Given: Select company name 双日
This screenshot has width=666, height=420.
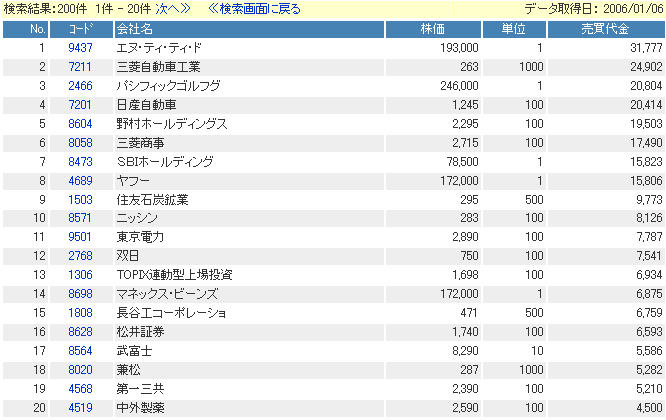Looking at the screenshot, I should [128, 256].
